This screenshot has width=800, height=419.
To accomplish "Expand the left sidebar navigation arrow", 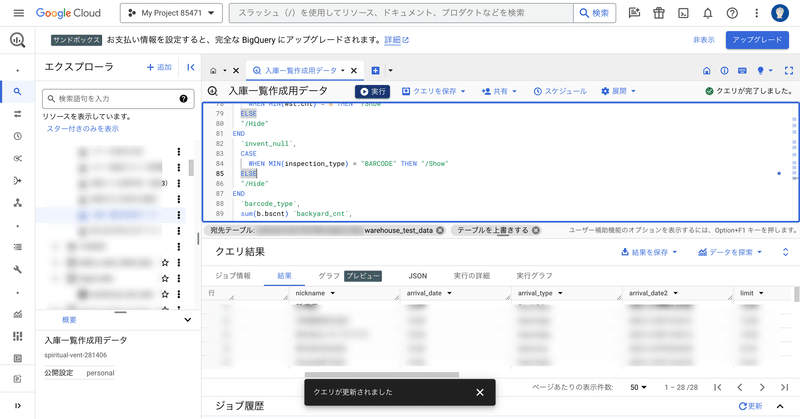I will (x=17, y=406).
